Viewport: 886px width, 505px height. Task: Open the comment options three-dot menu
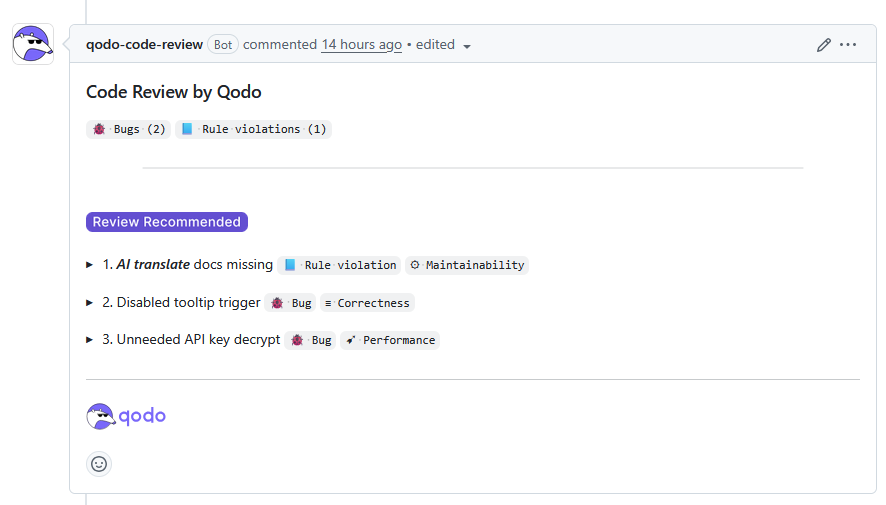click(x=848, y=45)
